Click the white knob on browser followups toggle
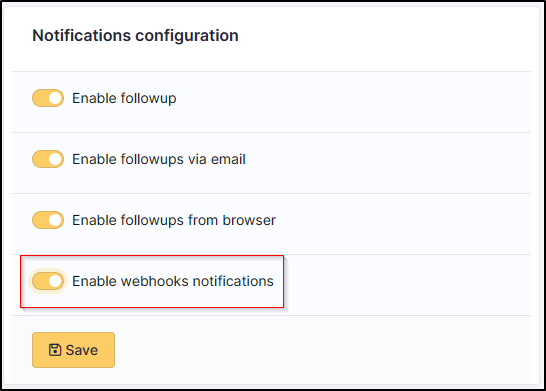 (55, 220)
